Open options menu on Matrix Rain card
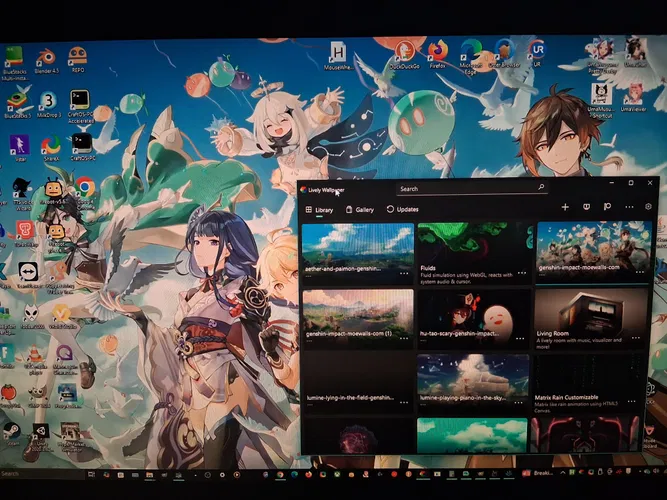The width and height of the screenshot is (667, 500). 632,401
